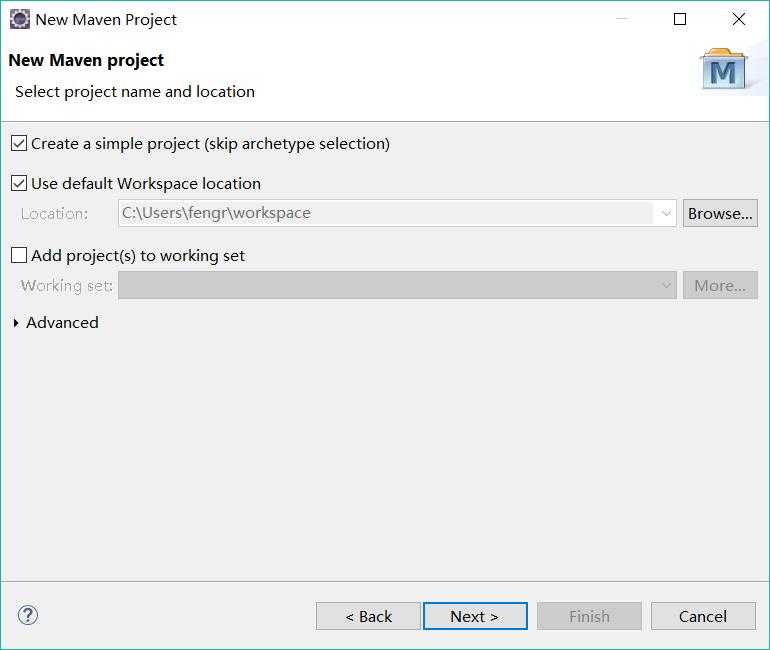Toggle Use default Workspace location checkbox
This screenshot has height=650, width=770.
pos(19,183)
